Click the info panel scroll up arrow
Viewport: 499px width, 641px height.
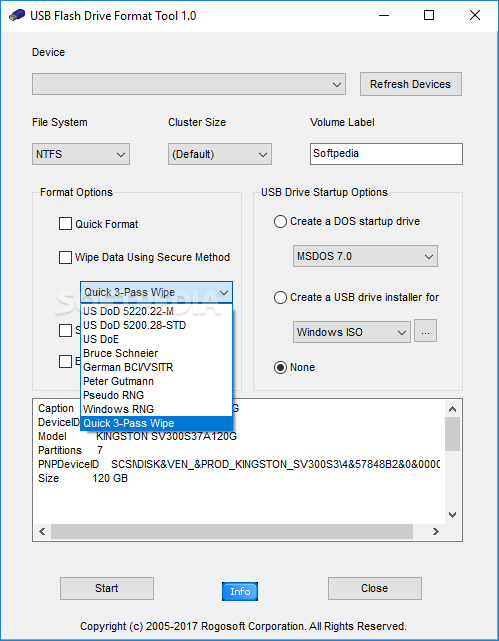point(452,409)
